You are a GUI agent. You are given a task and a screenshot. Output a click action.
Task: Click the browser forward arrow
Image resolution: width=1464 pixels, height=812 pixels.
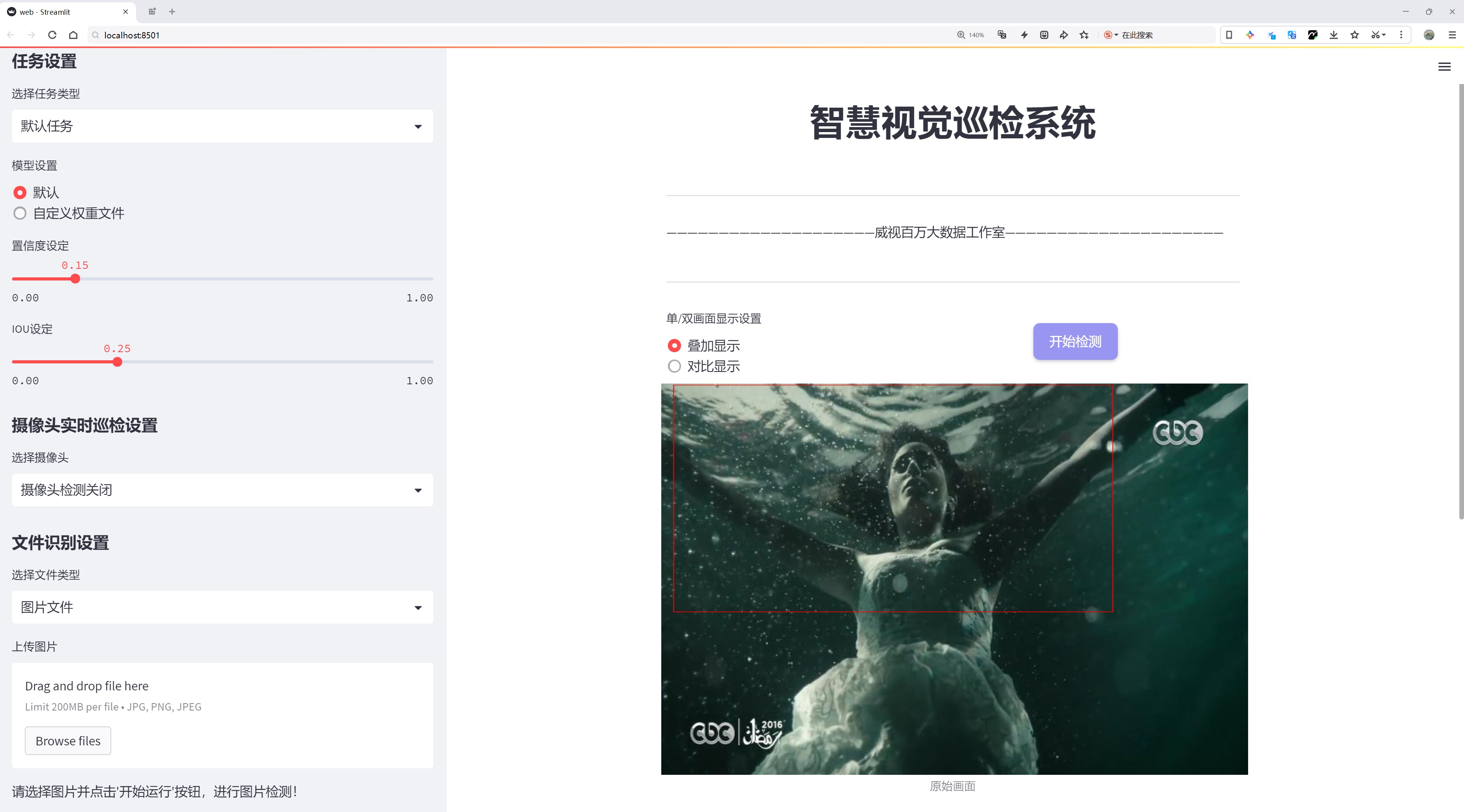[31, 35]
